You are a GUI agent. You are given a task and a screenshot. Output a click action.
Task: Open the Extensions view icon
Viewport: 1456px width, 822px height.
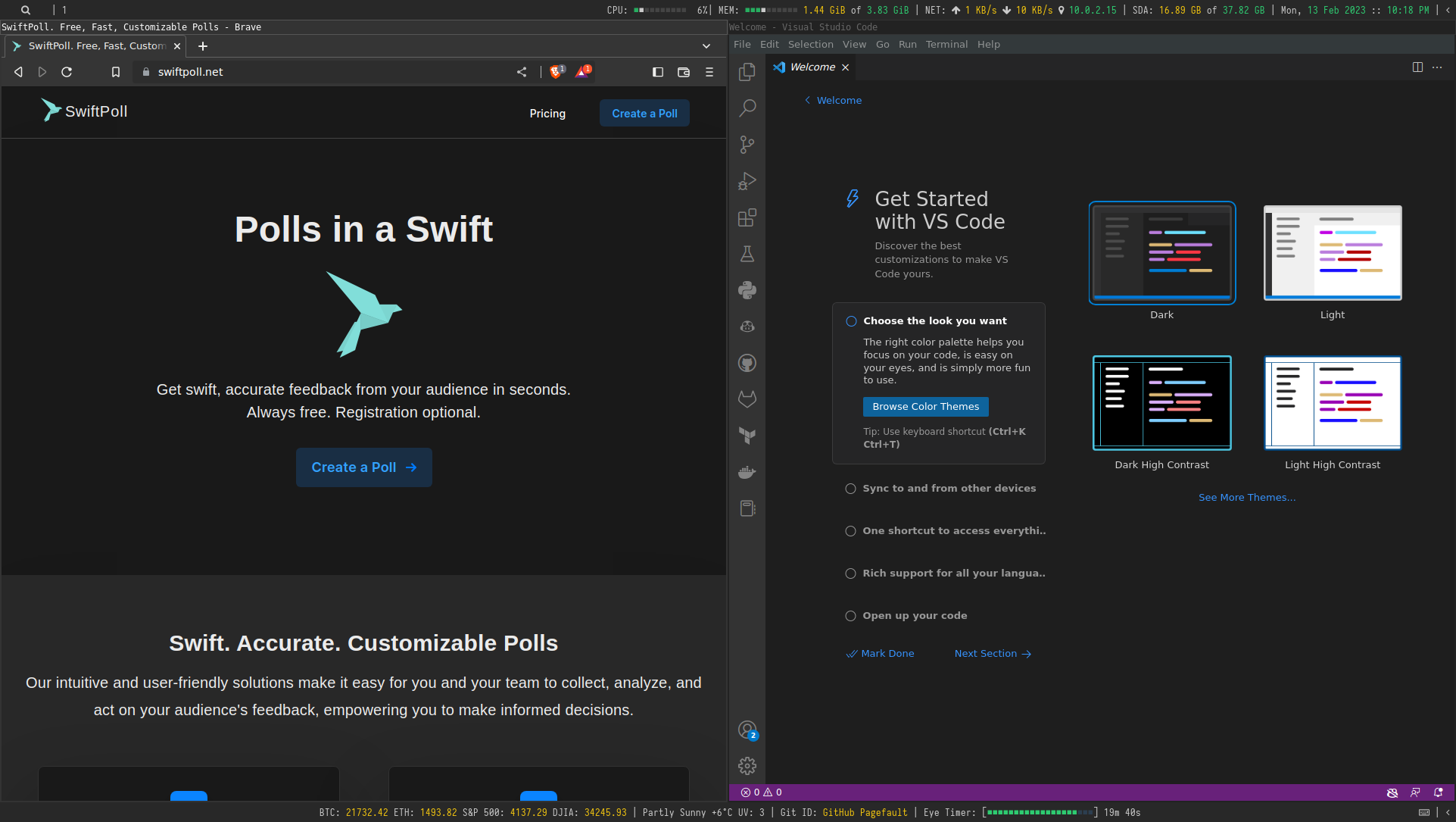pyautogui.click(x=747, y=217)
